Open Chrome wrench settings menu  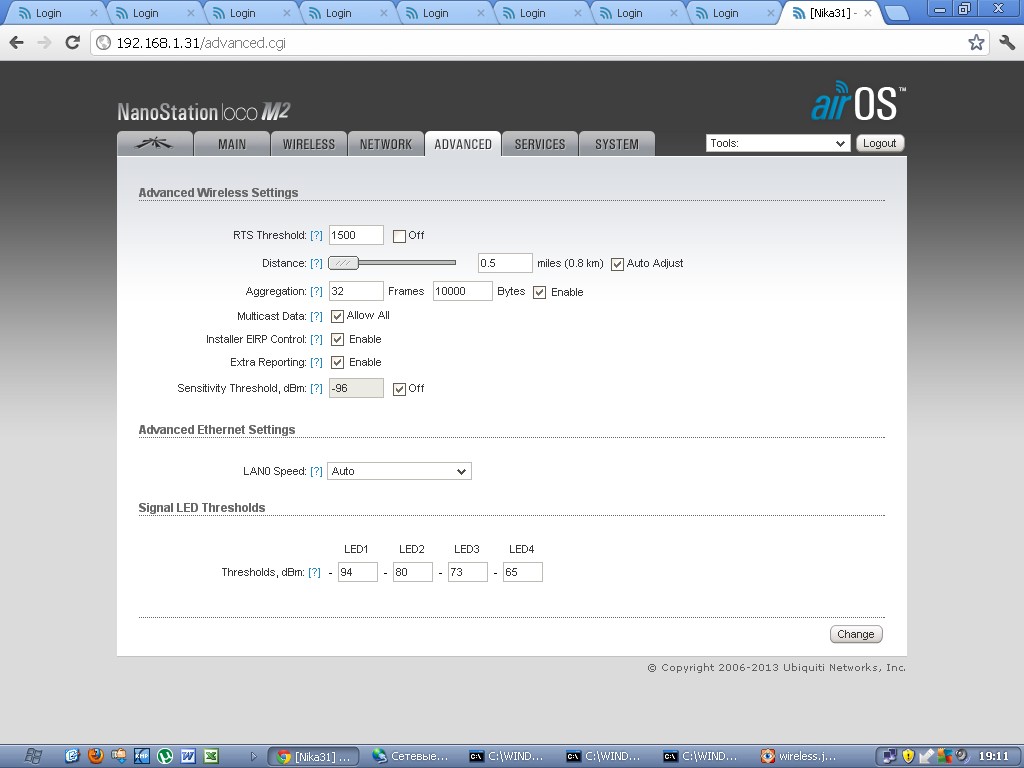[1007, 43]
